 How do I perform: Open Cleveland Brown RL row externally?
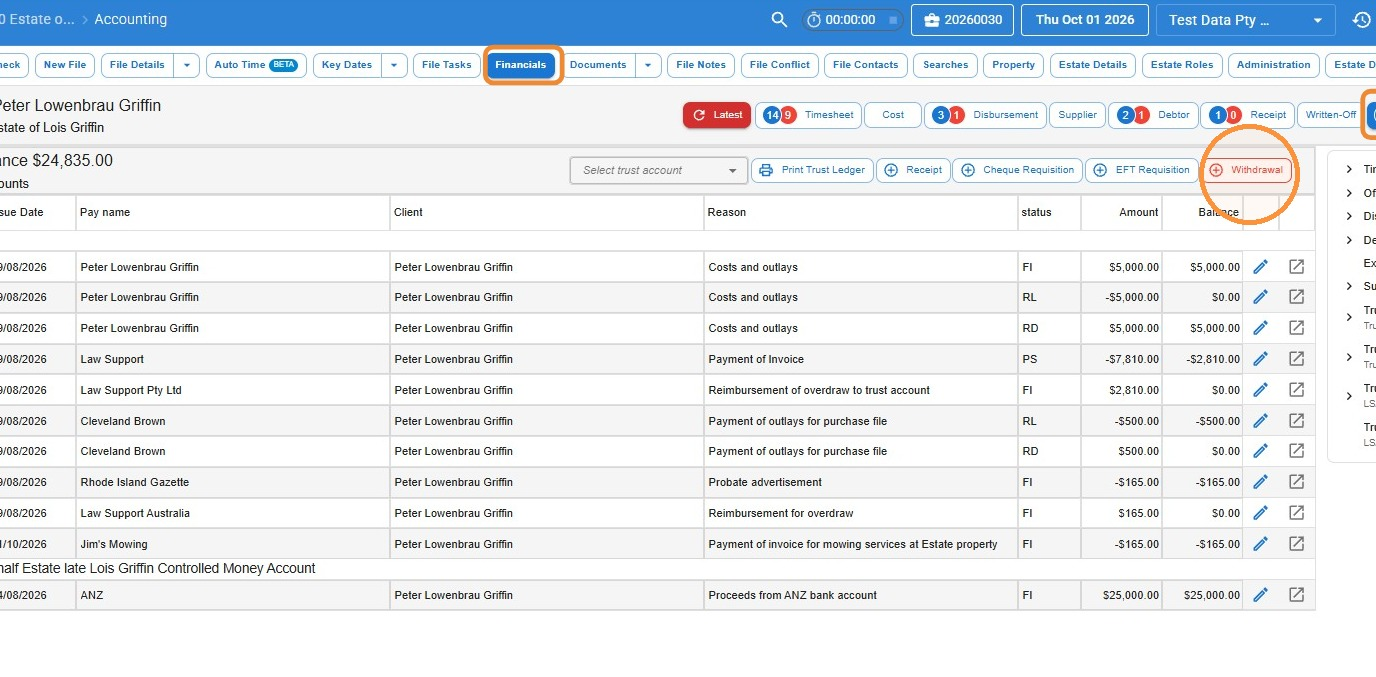(x=1296, y=421)
